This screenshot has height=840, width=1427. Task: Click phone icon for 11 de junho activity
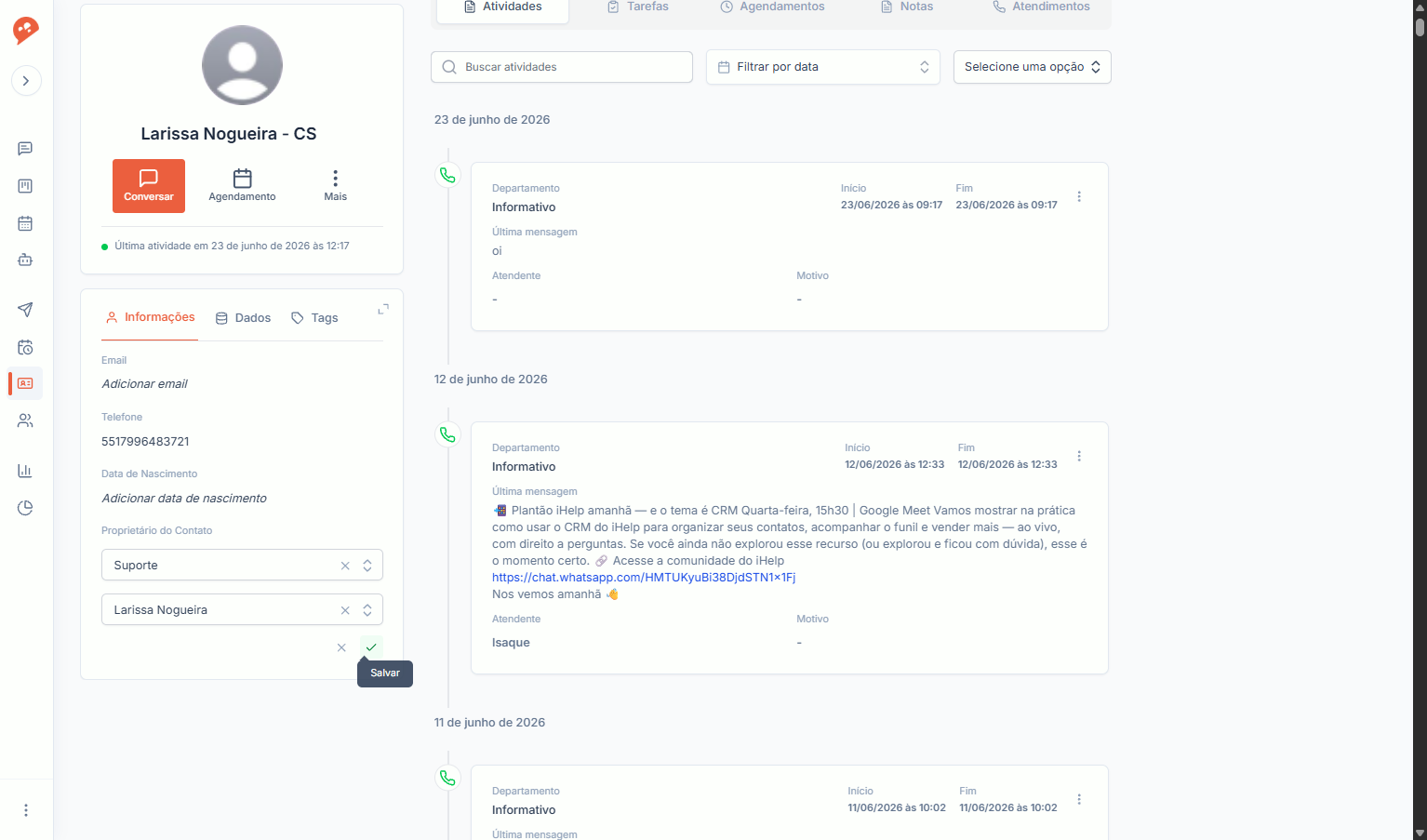[x=447, y=778]
